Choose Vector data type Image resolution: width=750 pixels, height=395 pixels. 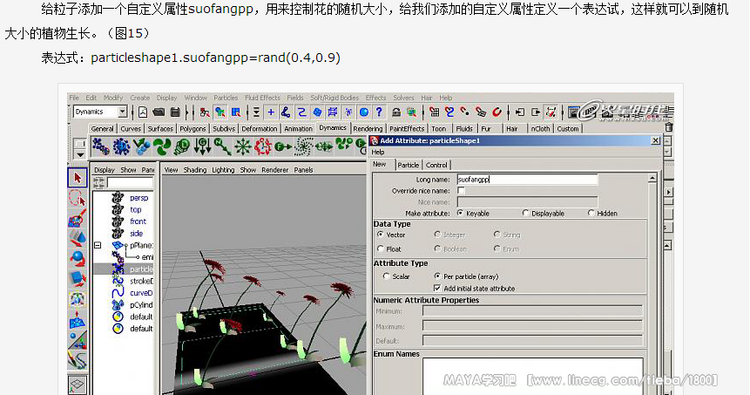point(380,234)
